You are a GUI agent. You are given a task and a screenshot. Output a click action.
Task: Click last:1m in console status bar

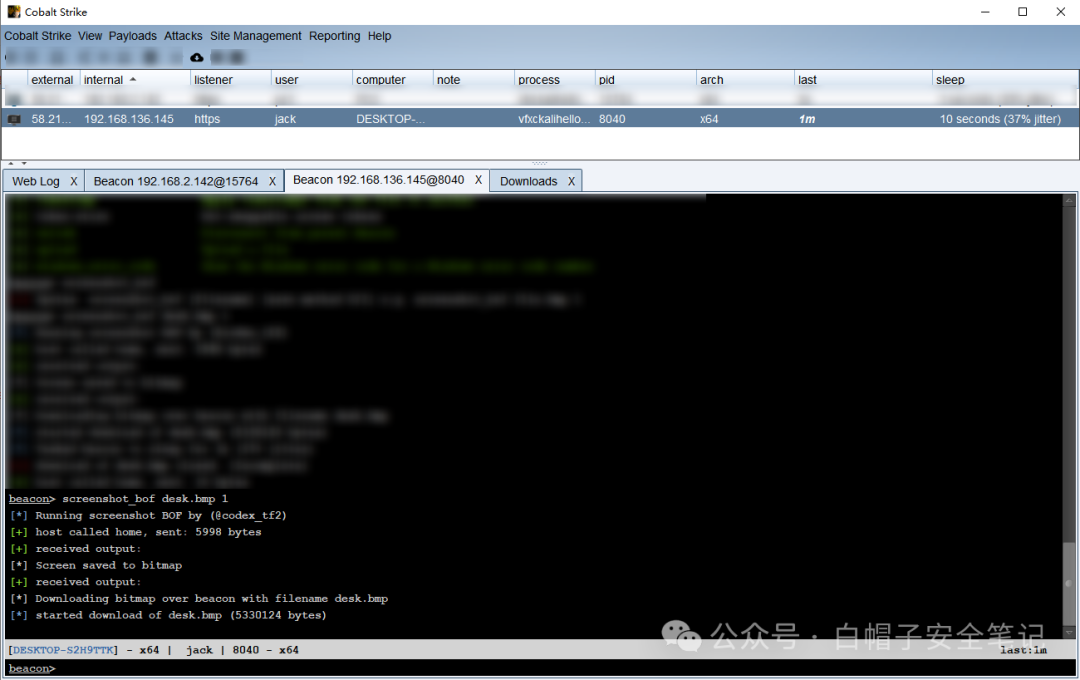point(1024,650)
